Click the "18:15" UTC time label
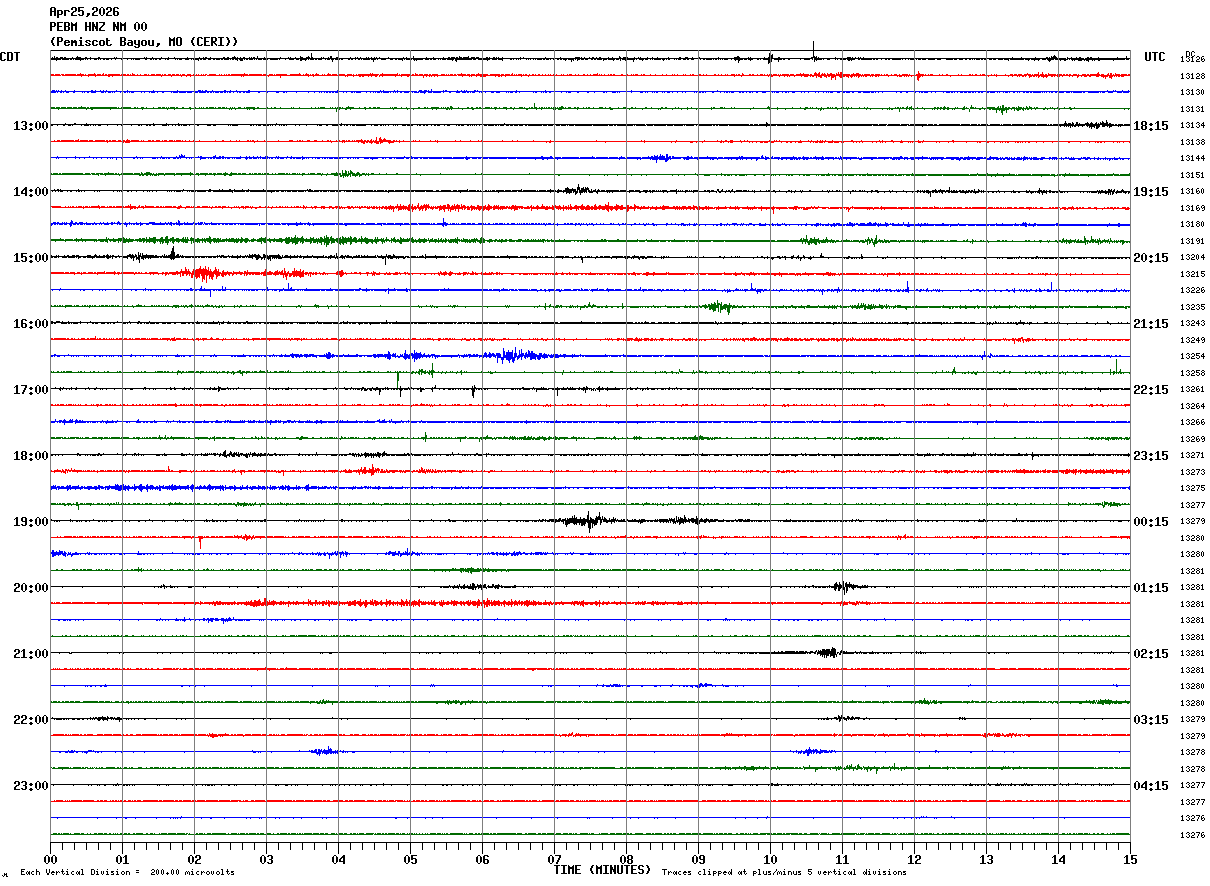This screenshot has height=886, width=1210. [1151, 126]
